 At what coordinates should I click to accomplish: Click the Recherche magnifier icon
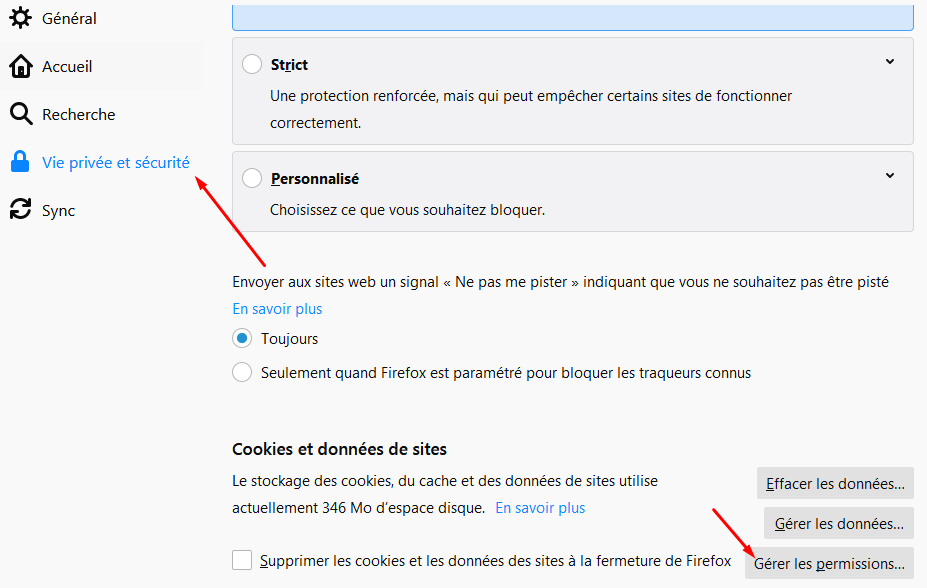coord(20,114)
